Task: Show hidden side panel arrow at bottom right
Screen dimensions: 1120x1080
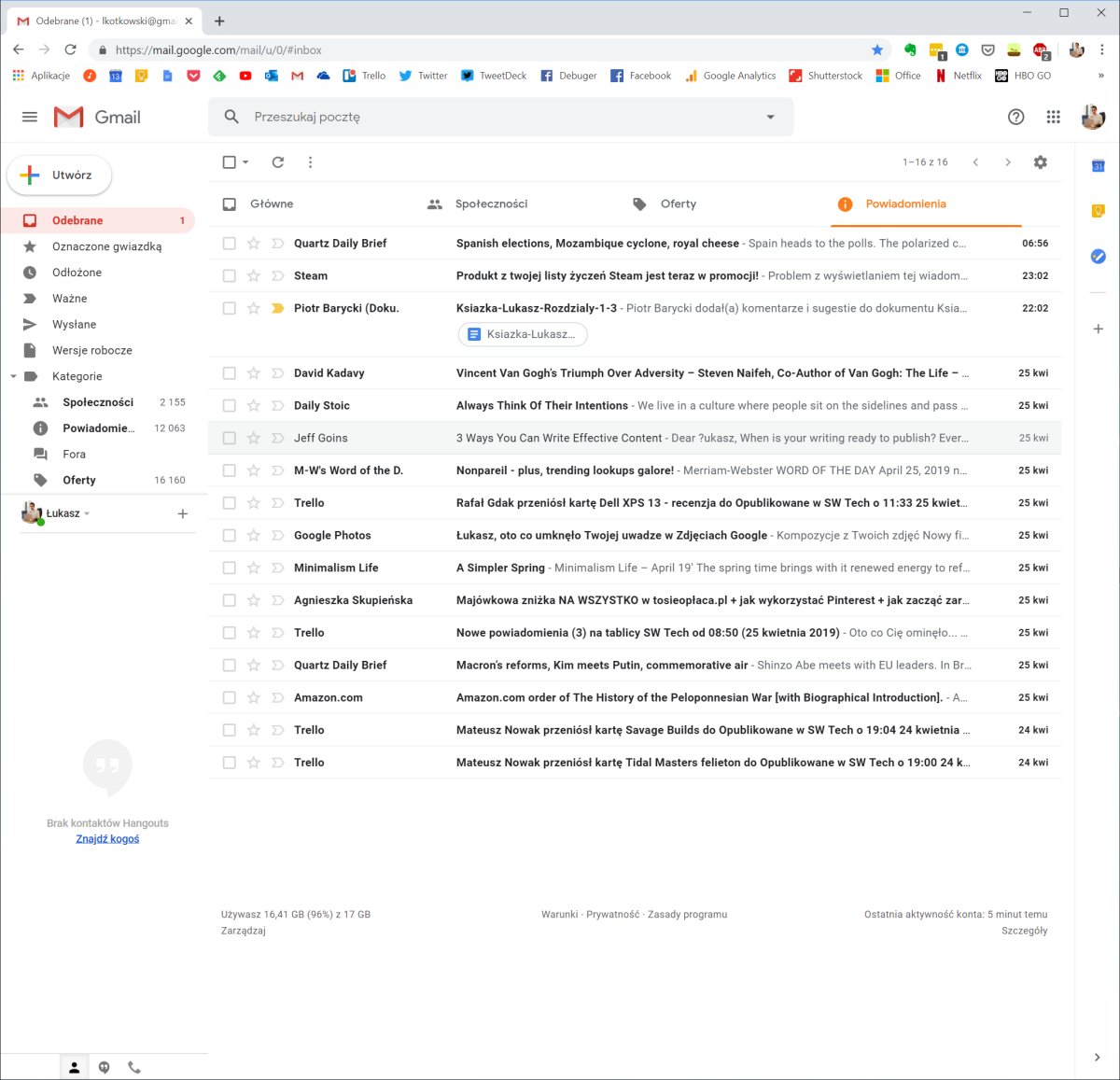Action: pos(1097,1057)
